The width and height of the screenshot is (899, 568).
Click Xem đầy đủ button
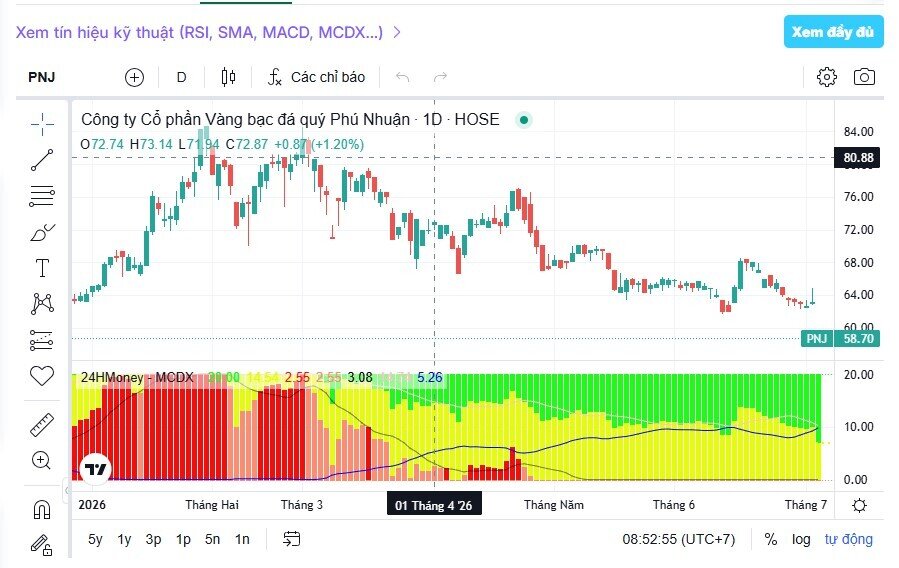pos(834,32)
